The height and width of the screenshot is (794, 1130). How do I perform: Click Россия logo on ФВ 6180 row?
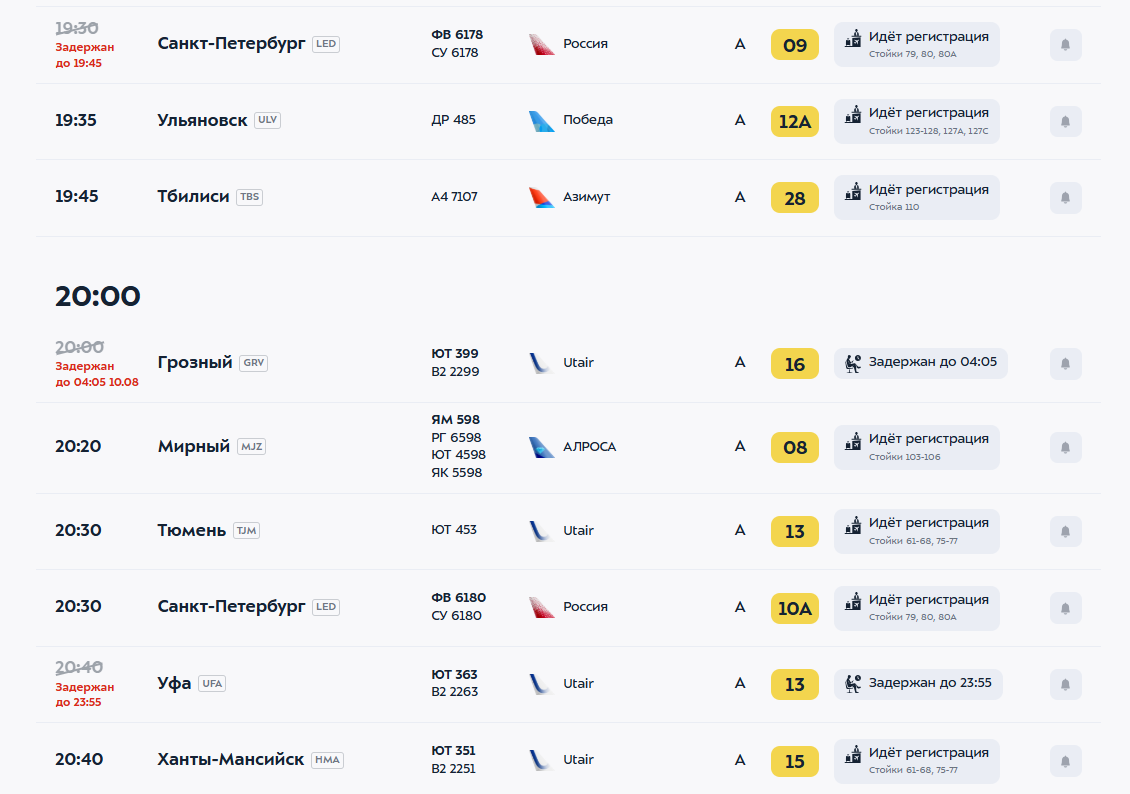(x=541, y=607)
